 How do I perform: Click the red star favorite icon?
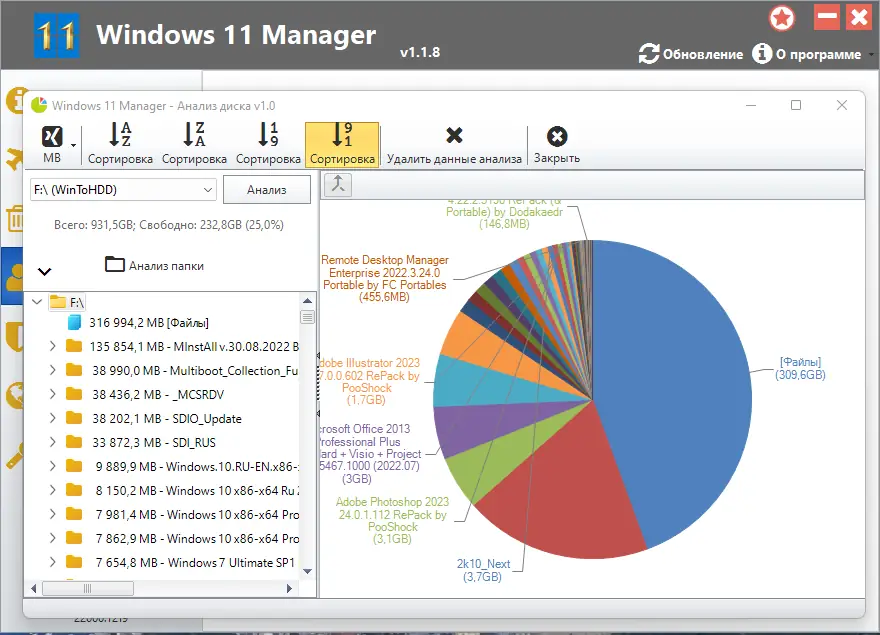coord(782,18)
